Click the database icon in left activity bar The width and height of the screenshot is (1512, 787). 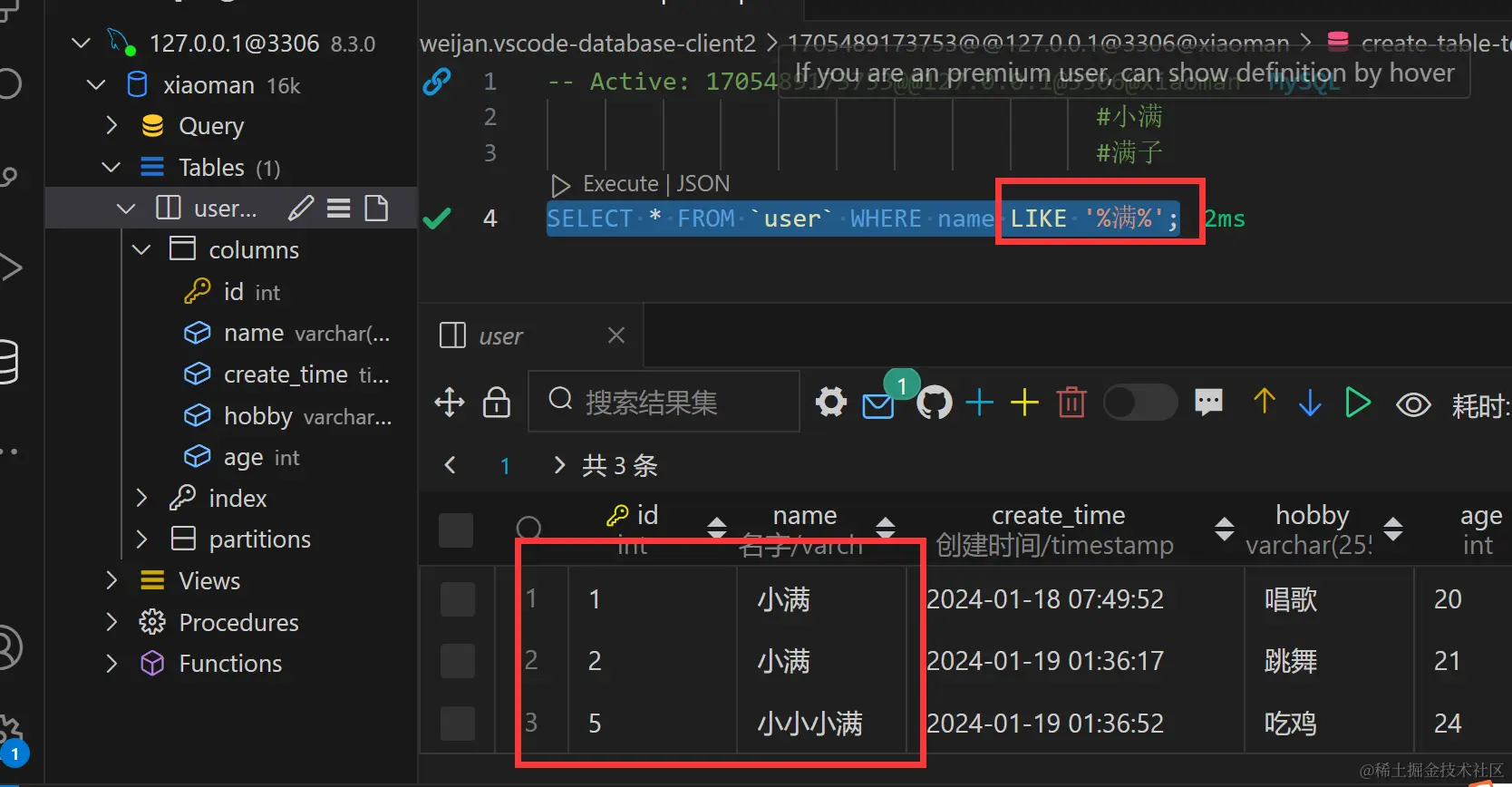[x=7, y=362]
